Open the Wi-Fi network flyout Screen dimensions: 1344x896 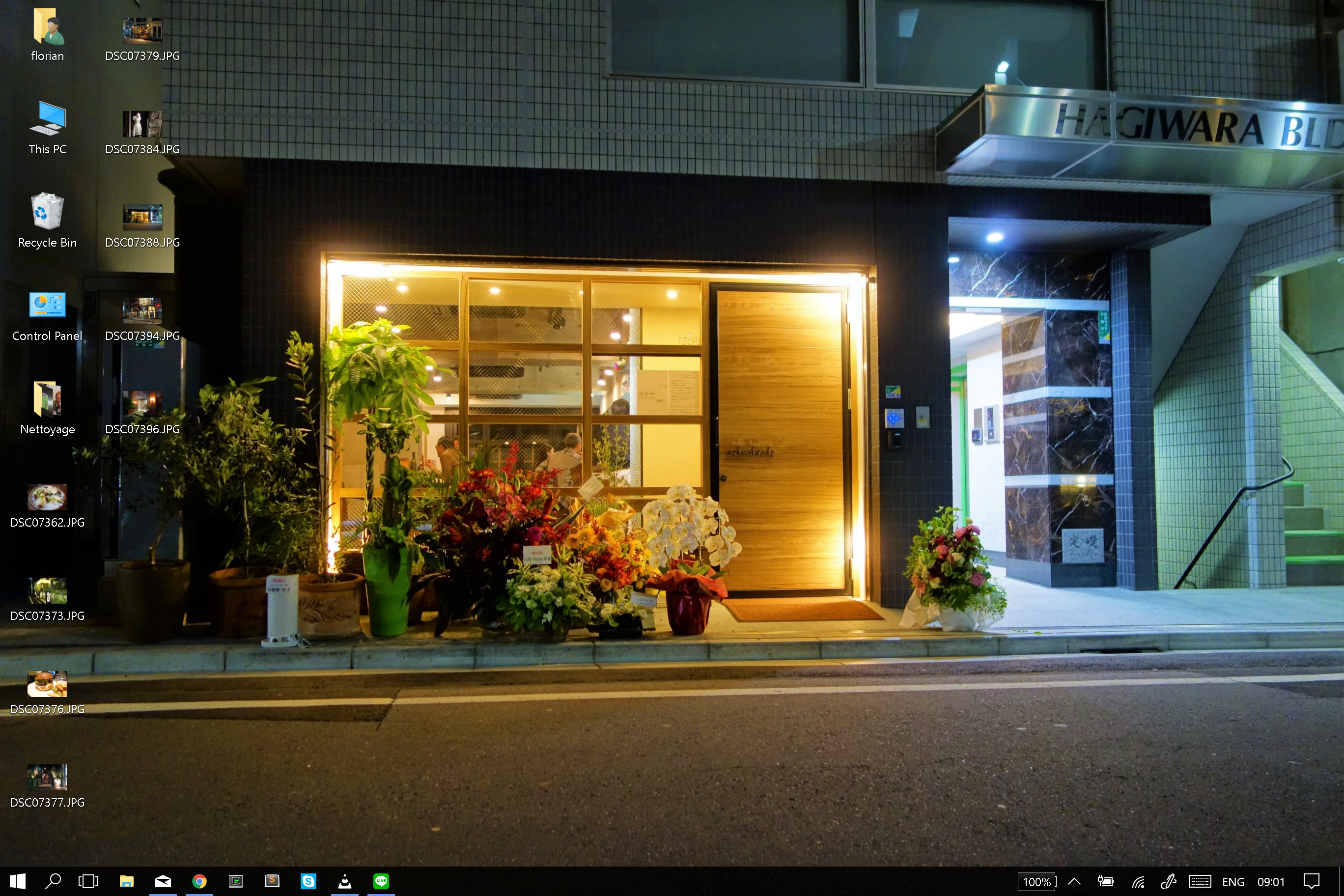[x=1138, y=882]
